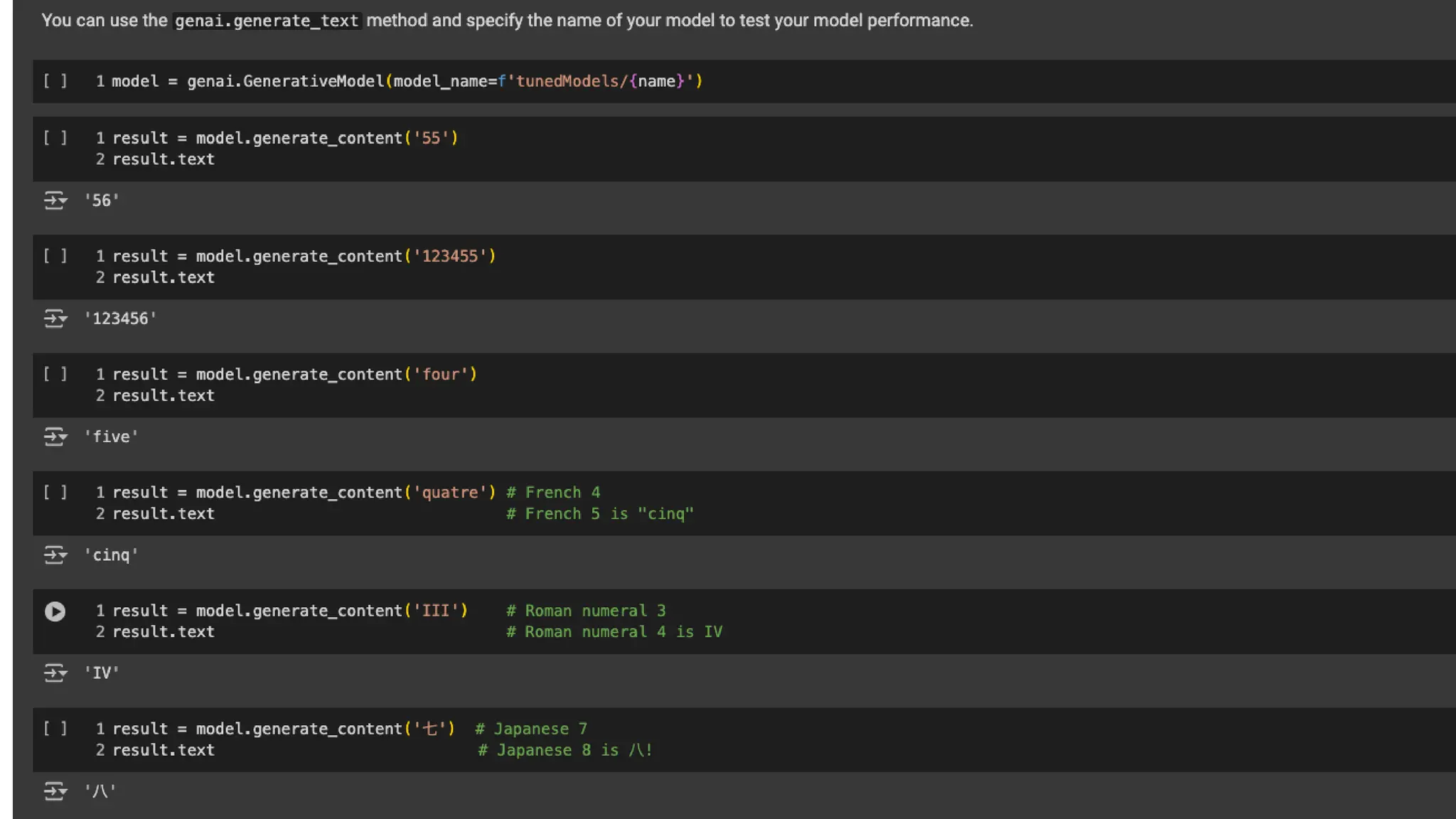
Task: Run the cell generating content for 'III'
Action: (x=55, y=611)
